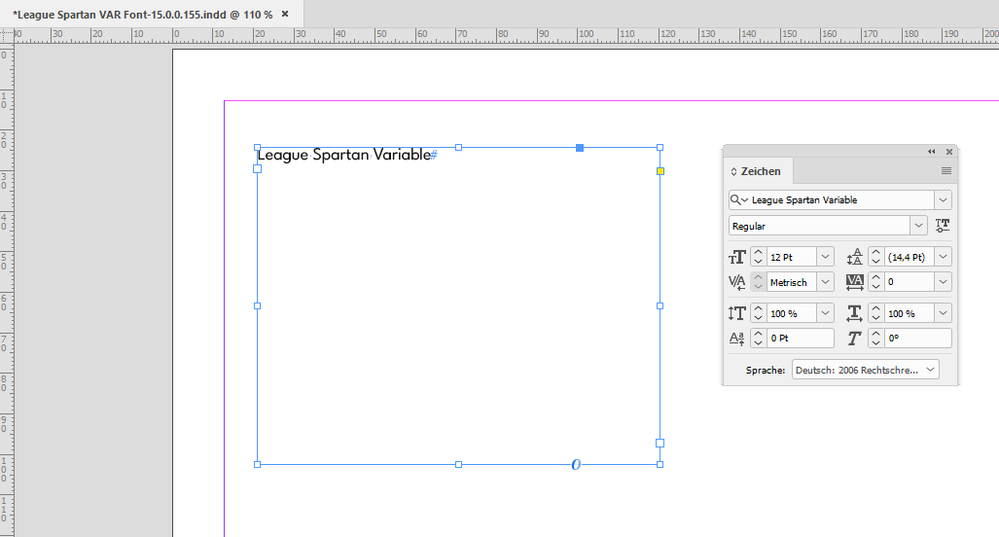Screen dimensions: 999x537
Task: Click the vertical scale 100 % field
Action: tap(791, 313)
